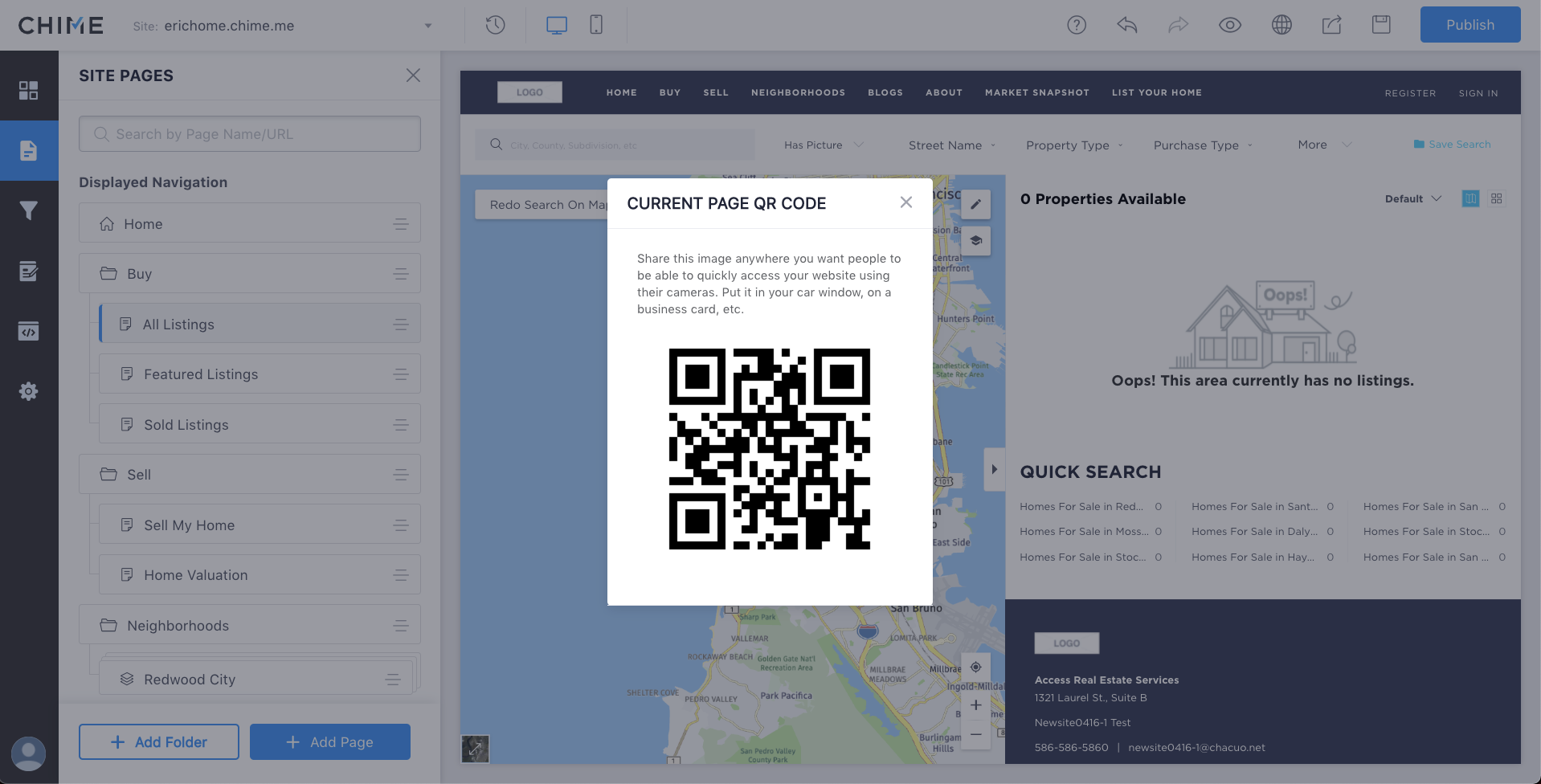The width and height of the screenshot is (1541, 784).
Task: Open the globe language icon
Action: pos(1282,25)
